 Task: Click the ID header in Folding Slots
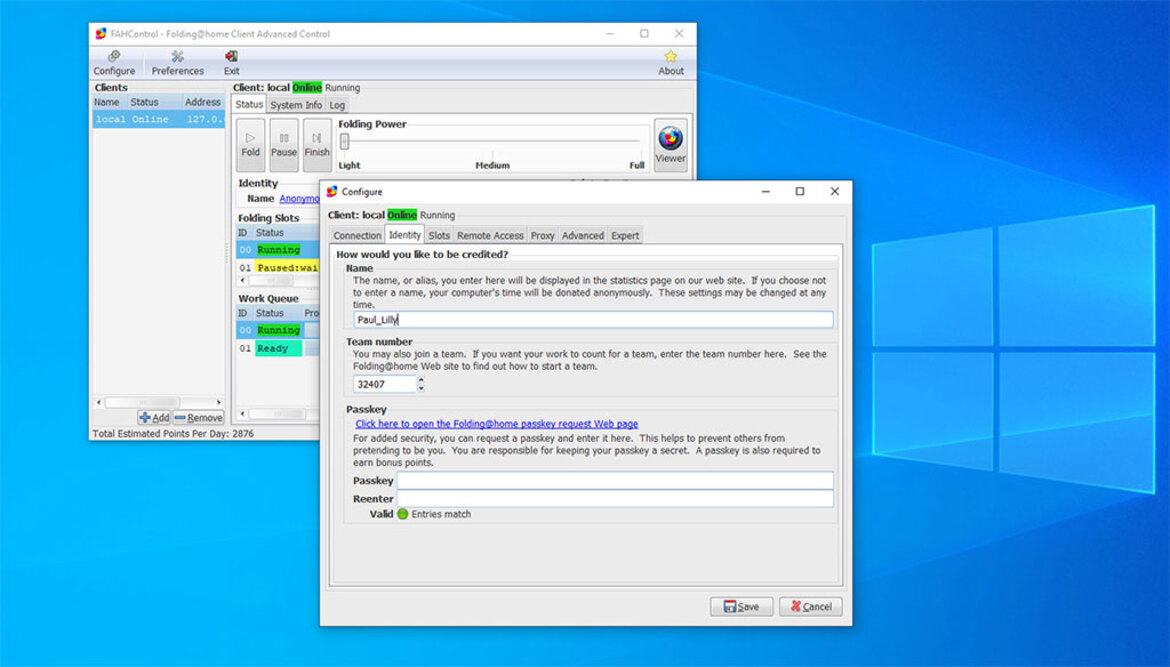point(243,233)
